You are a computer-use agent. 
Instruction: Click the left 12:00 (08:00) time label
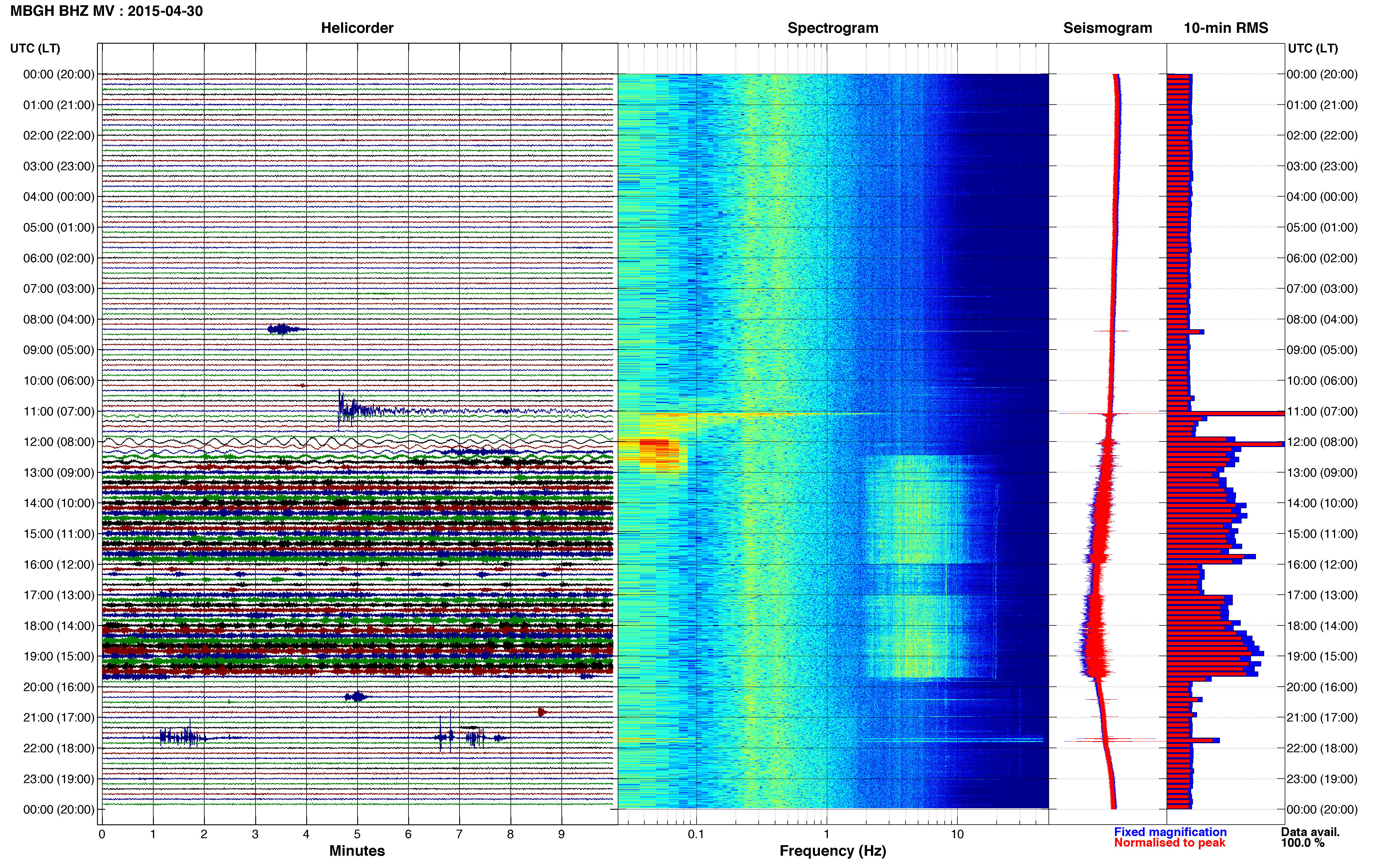[x=59, y=442]
